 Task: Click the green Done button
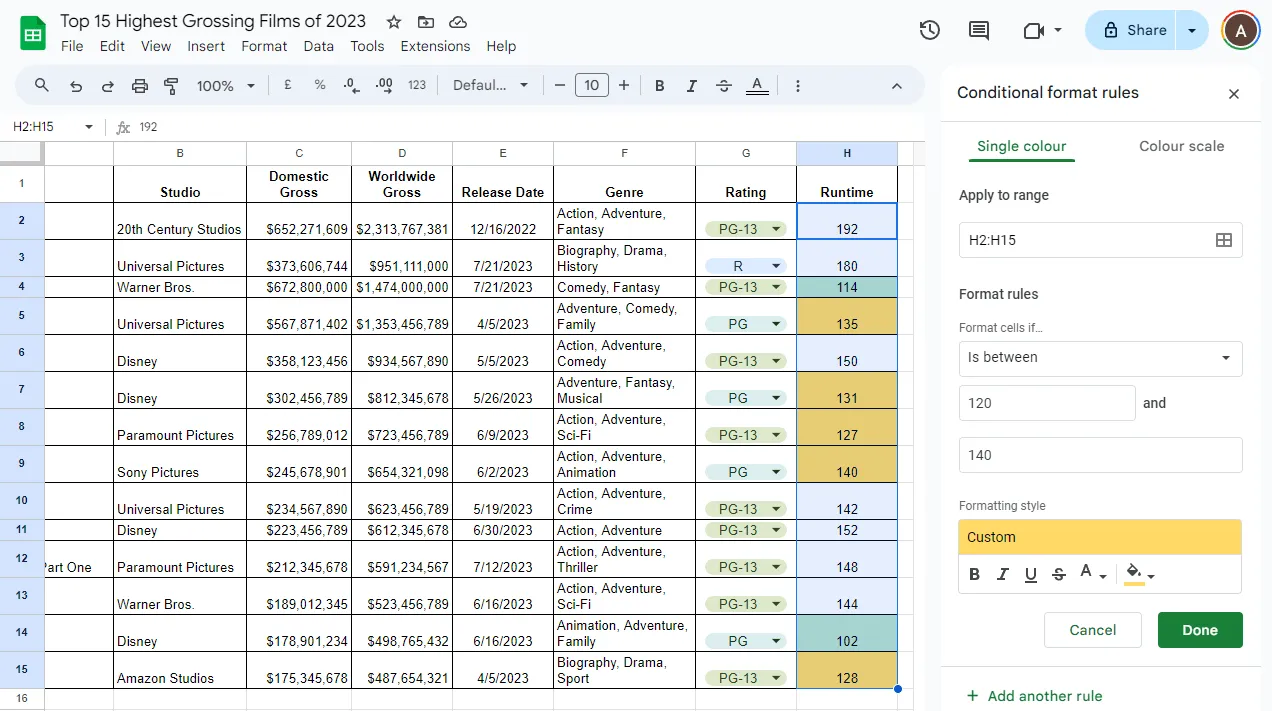click(x=1200, y=630)
